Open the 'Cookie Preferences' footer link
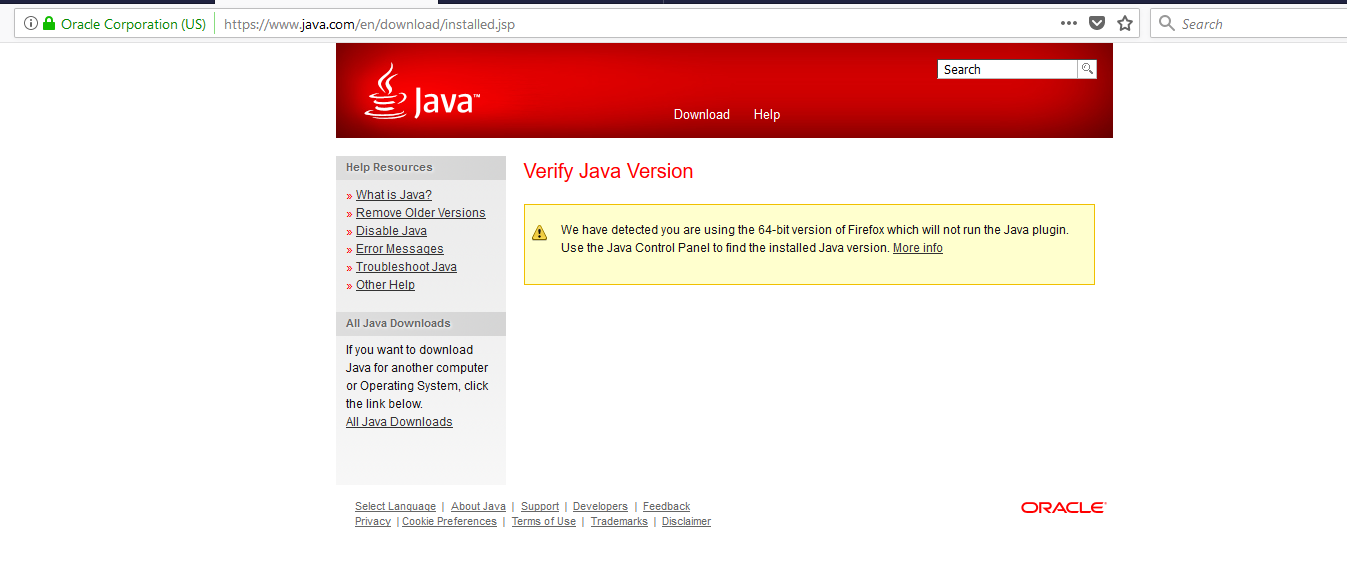The image size is (1347, 568). 449,522
